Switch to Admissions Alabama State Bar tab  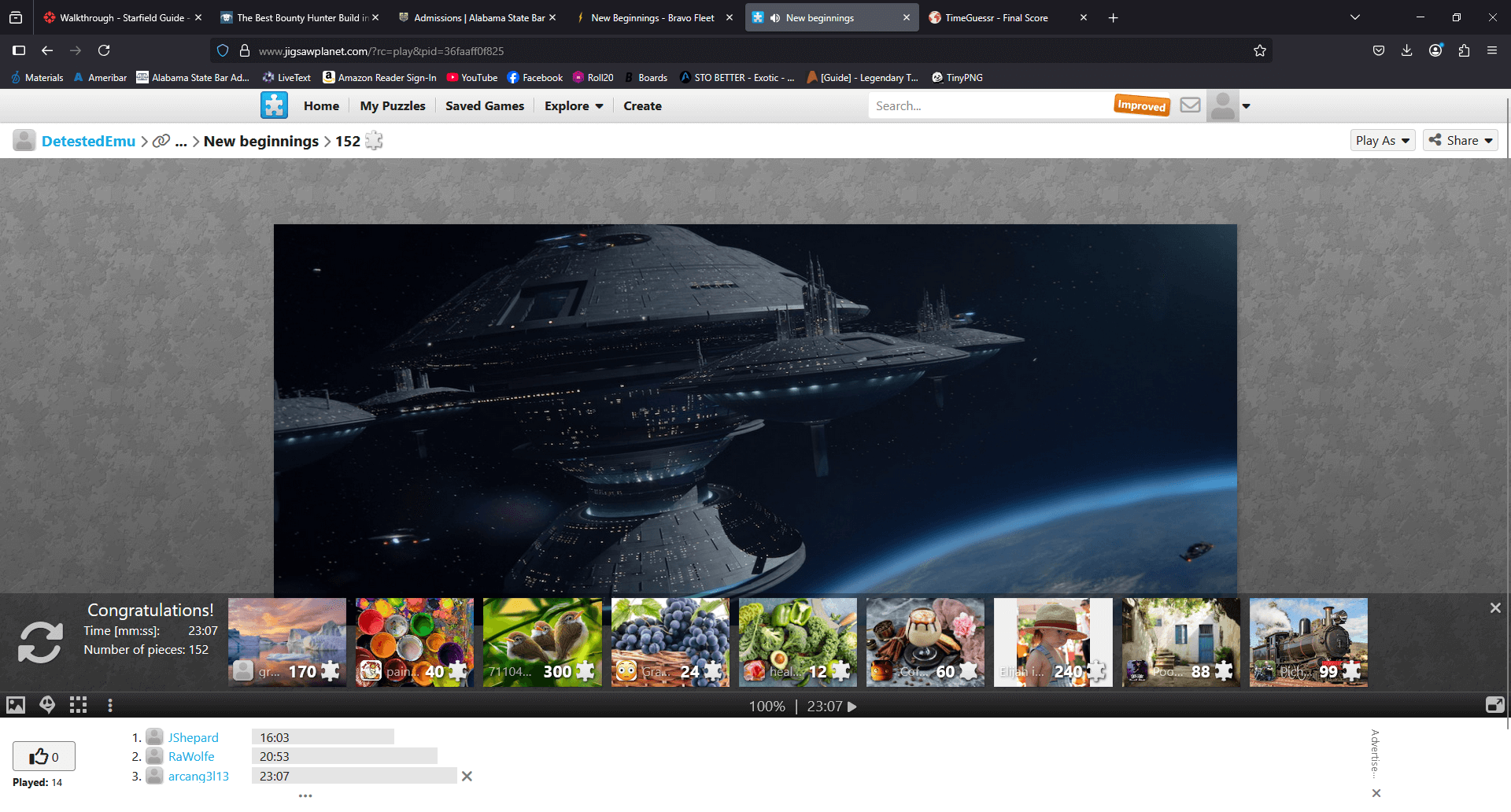click(x=477, y=17)
